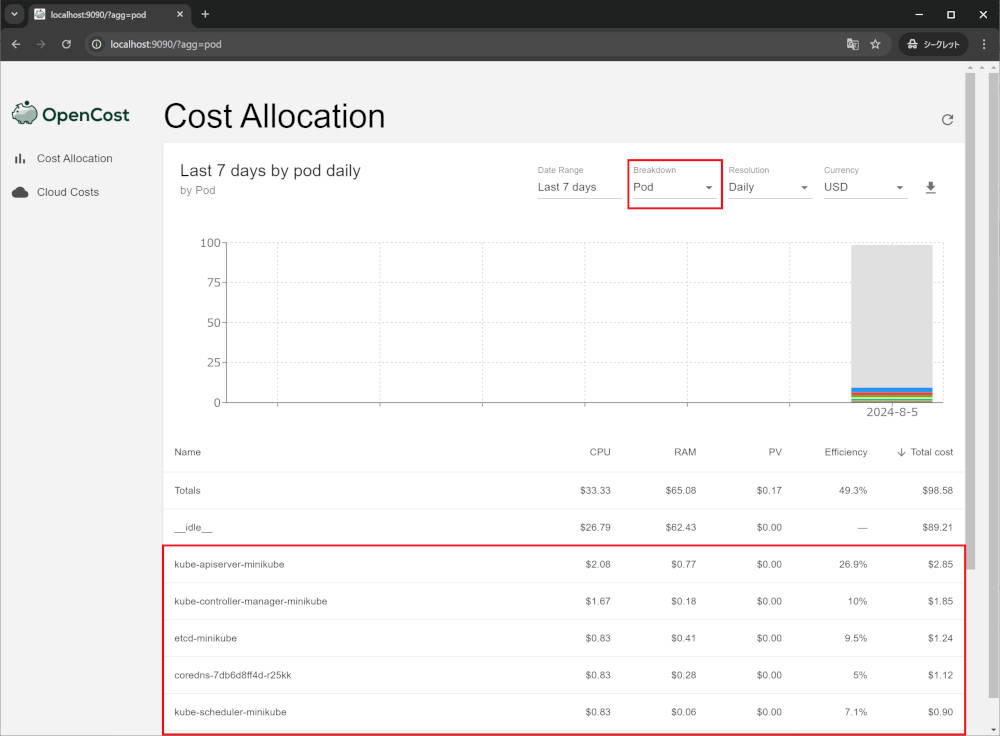Click the Totals efficiency value 49.3%
Viewport: 1000px width, 736px height.
(853, 490)
